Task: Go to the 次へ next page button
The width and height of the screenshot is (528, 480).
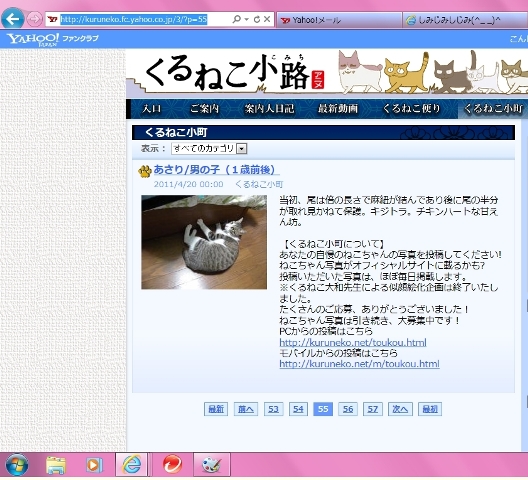Action: point(400,409)
